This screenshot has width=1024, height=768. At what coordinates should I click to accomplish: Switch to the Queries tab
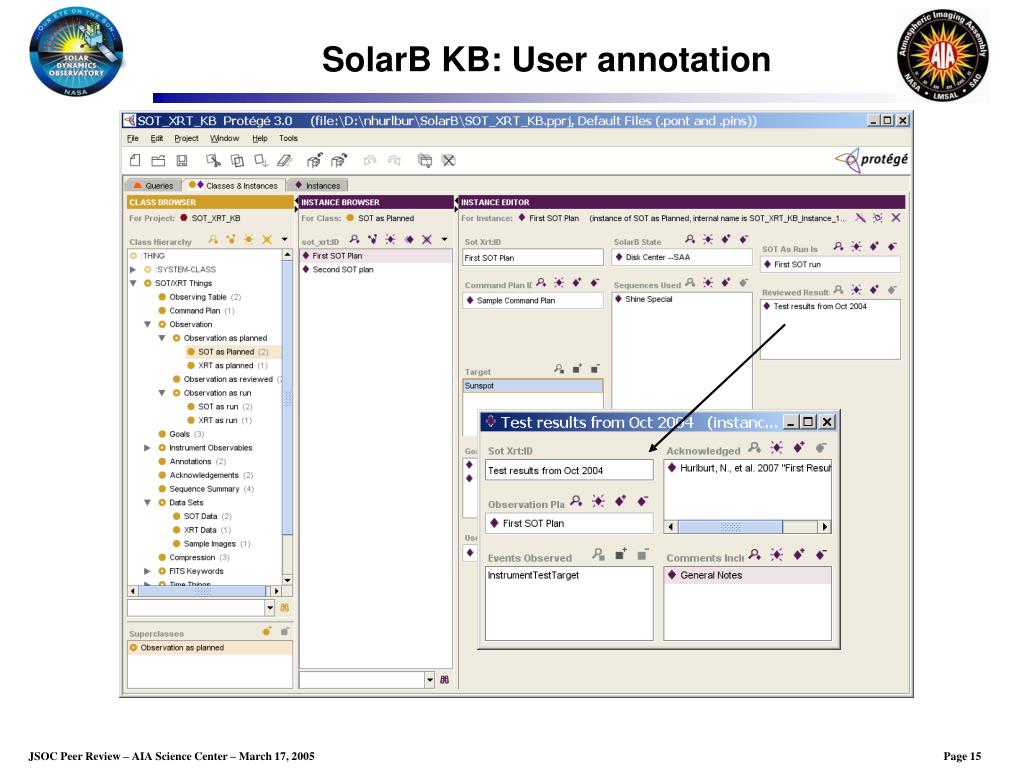154,185
